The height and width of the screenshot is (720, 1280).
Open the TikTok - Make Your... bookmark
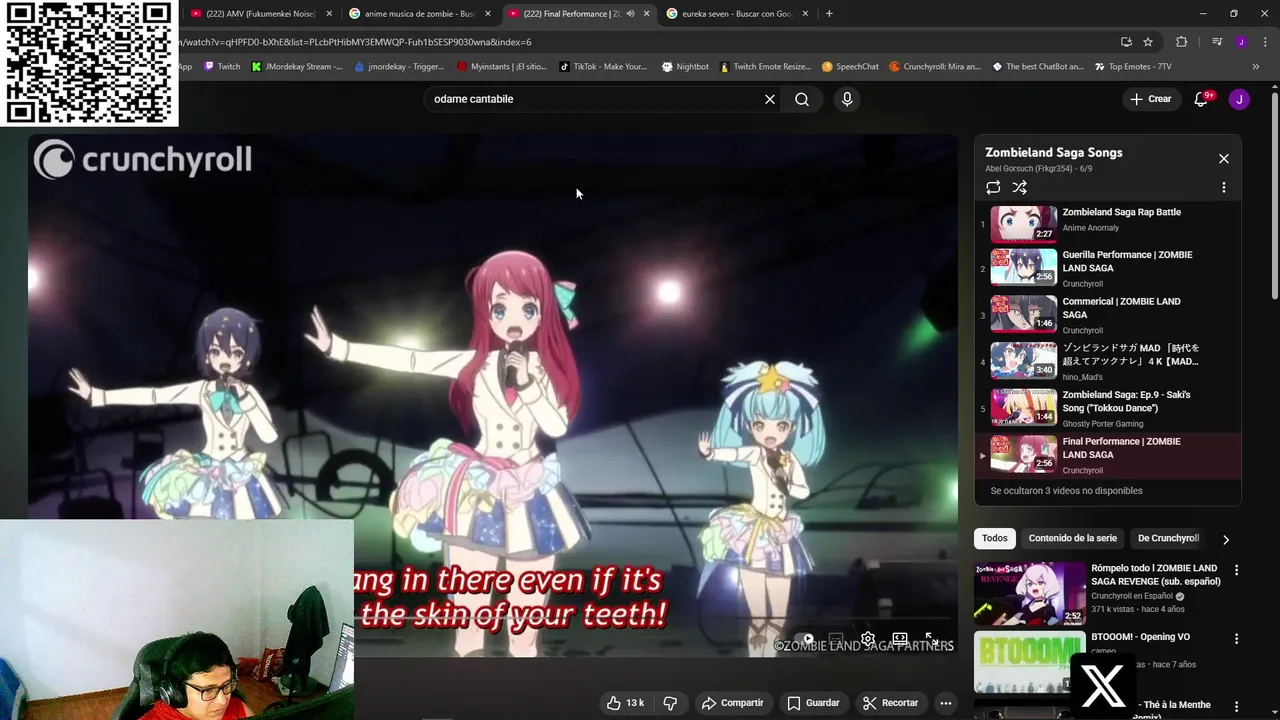click(603, 67)
